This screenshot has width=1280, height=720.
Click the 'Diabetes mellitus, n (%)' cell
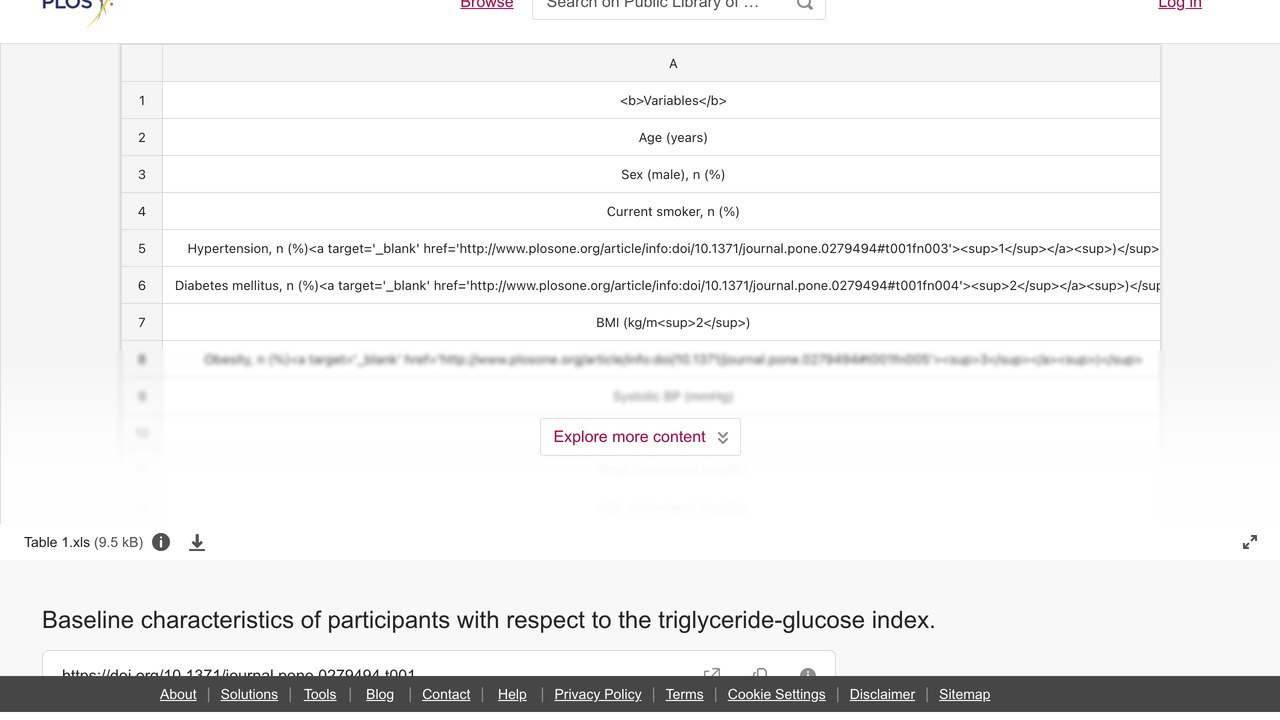coord(661,285)
